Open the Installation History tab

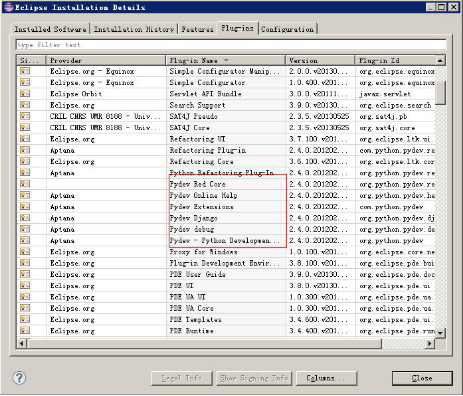point(134,29)
